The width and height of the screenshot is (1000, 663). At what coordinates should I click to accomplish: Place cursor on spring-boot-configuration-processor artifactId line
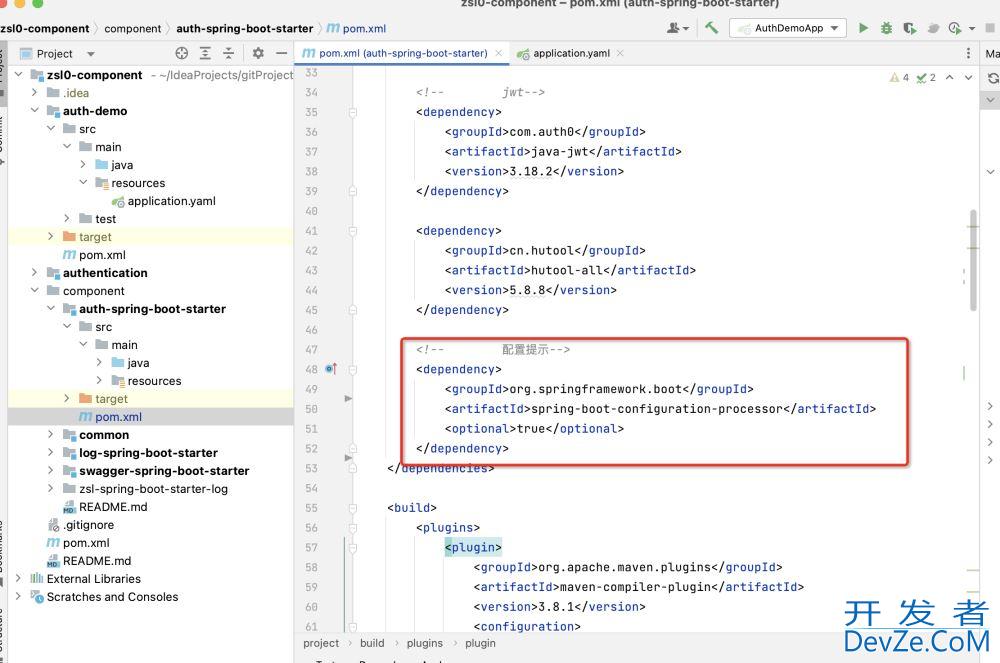coord(660,409)
